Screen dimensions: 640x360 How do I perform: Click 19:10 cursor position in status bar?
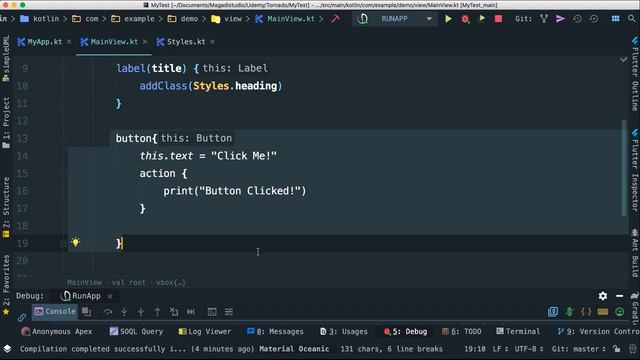(475, 349)
